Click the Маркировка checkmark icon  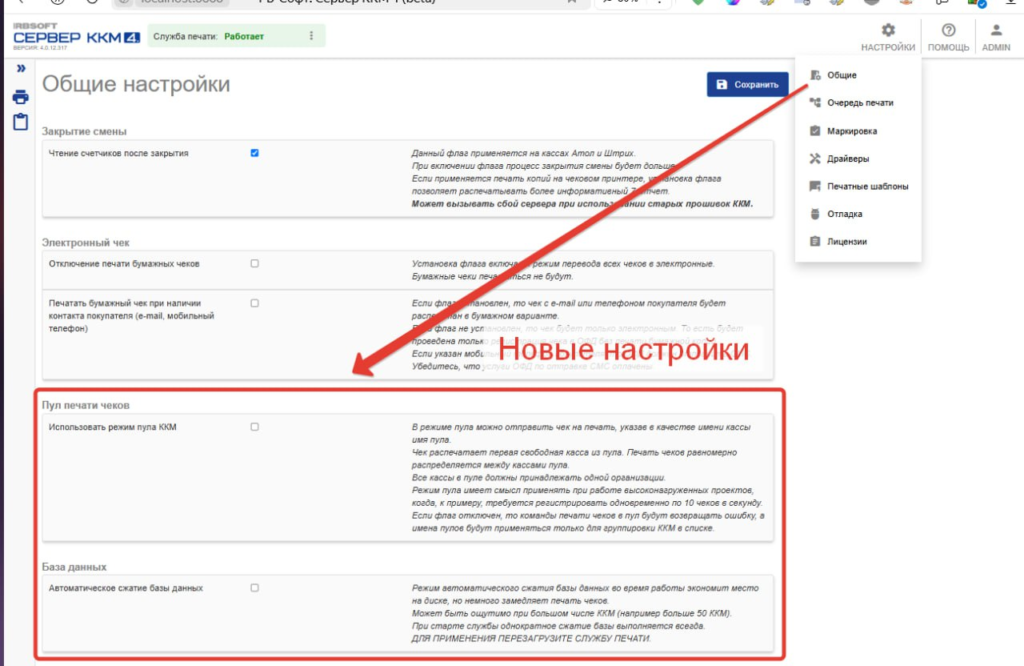[x=815, y=131]
